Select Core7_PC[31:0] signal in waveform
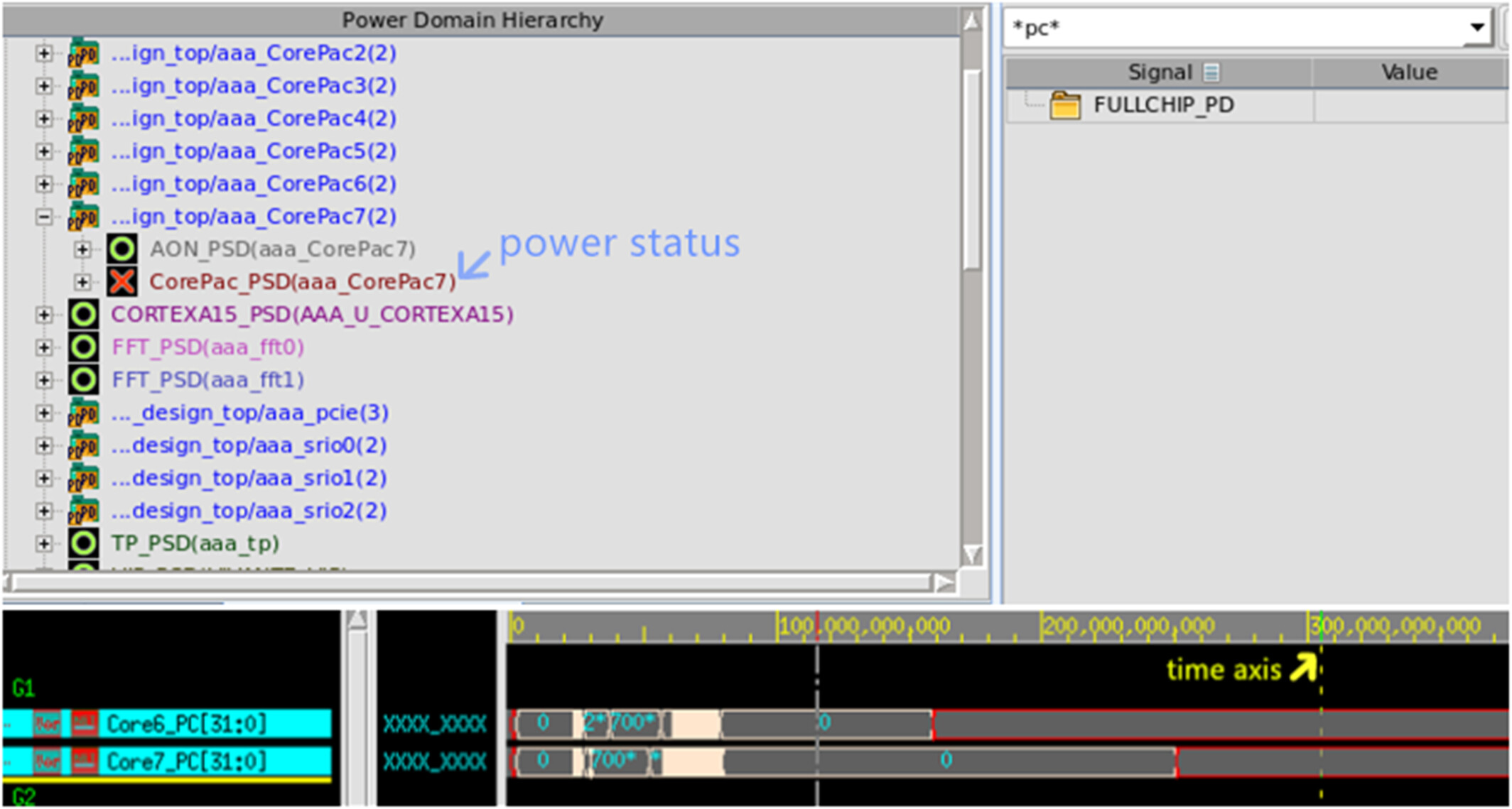1512x809 pixels. pyautogui.click(x=186, y=761)
